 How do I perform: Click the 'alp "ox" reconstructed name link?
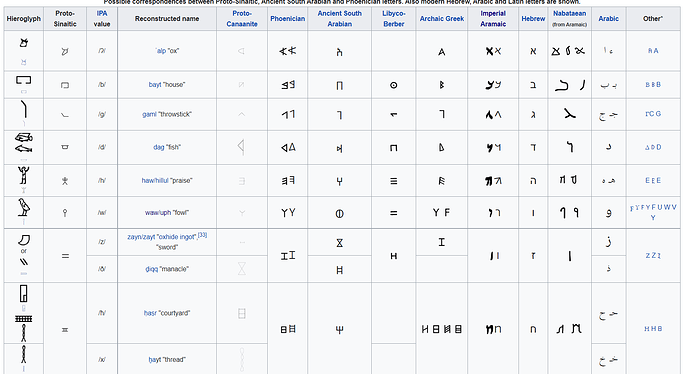(167, 51)
